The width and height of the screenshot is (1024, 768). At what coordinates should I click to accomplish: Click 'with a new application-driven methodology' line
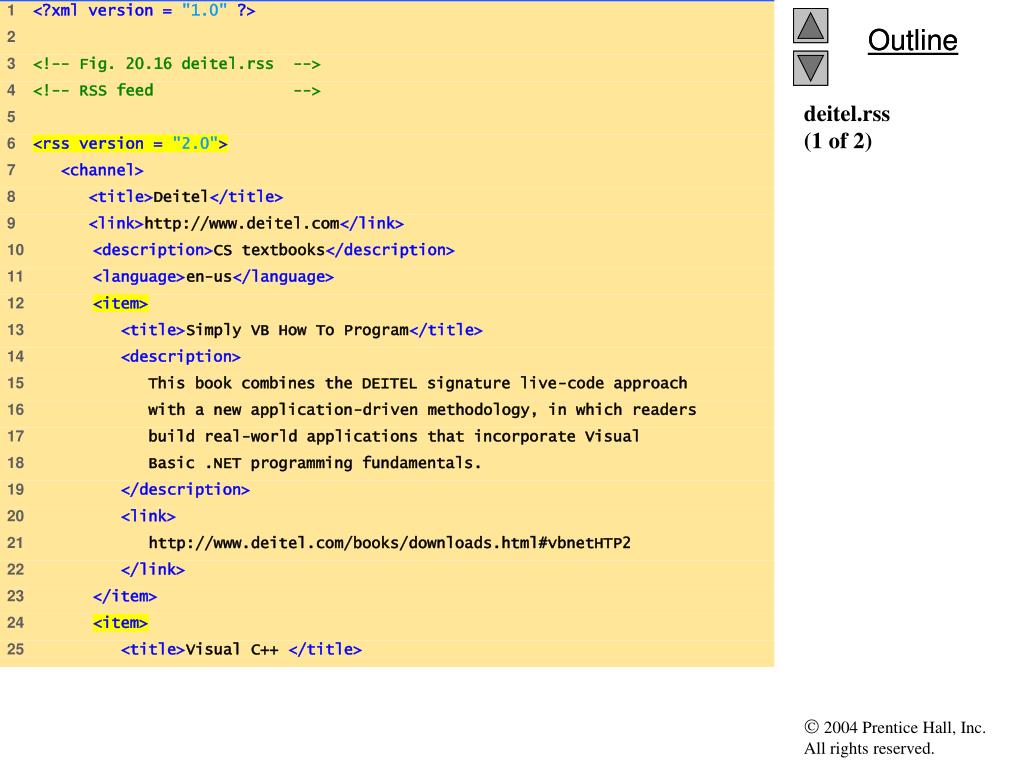coord(422,410)
